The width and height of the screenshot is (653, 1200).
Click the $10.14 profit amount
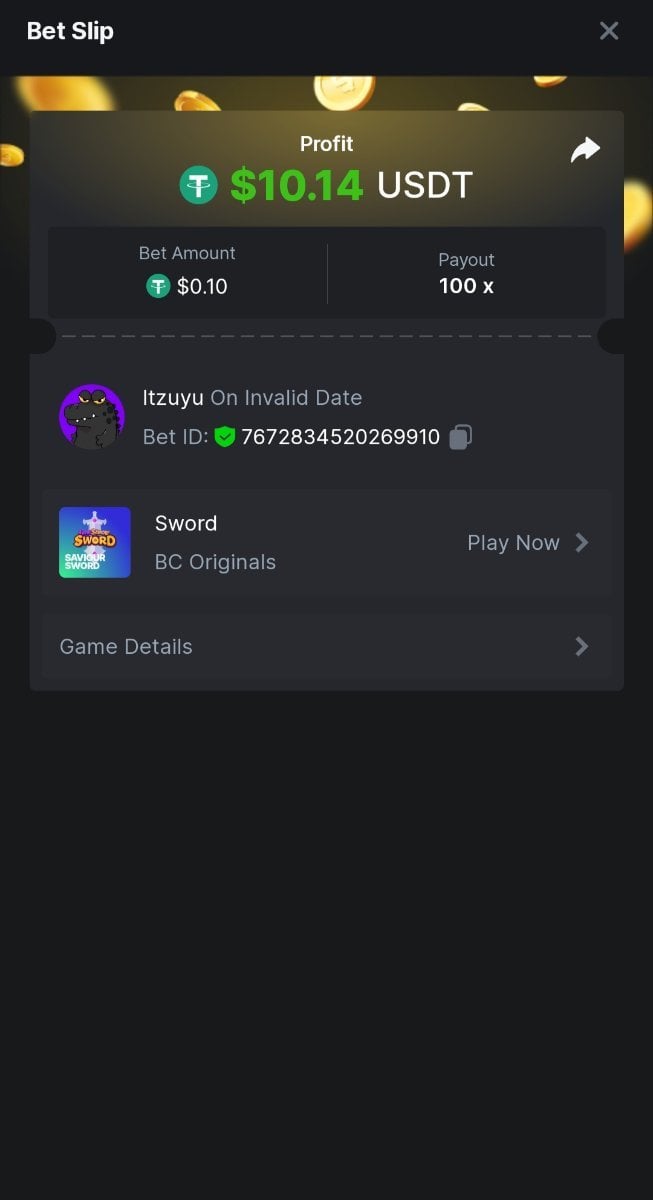[x=296, y=185]
